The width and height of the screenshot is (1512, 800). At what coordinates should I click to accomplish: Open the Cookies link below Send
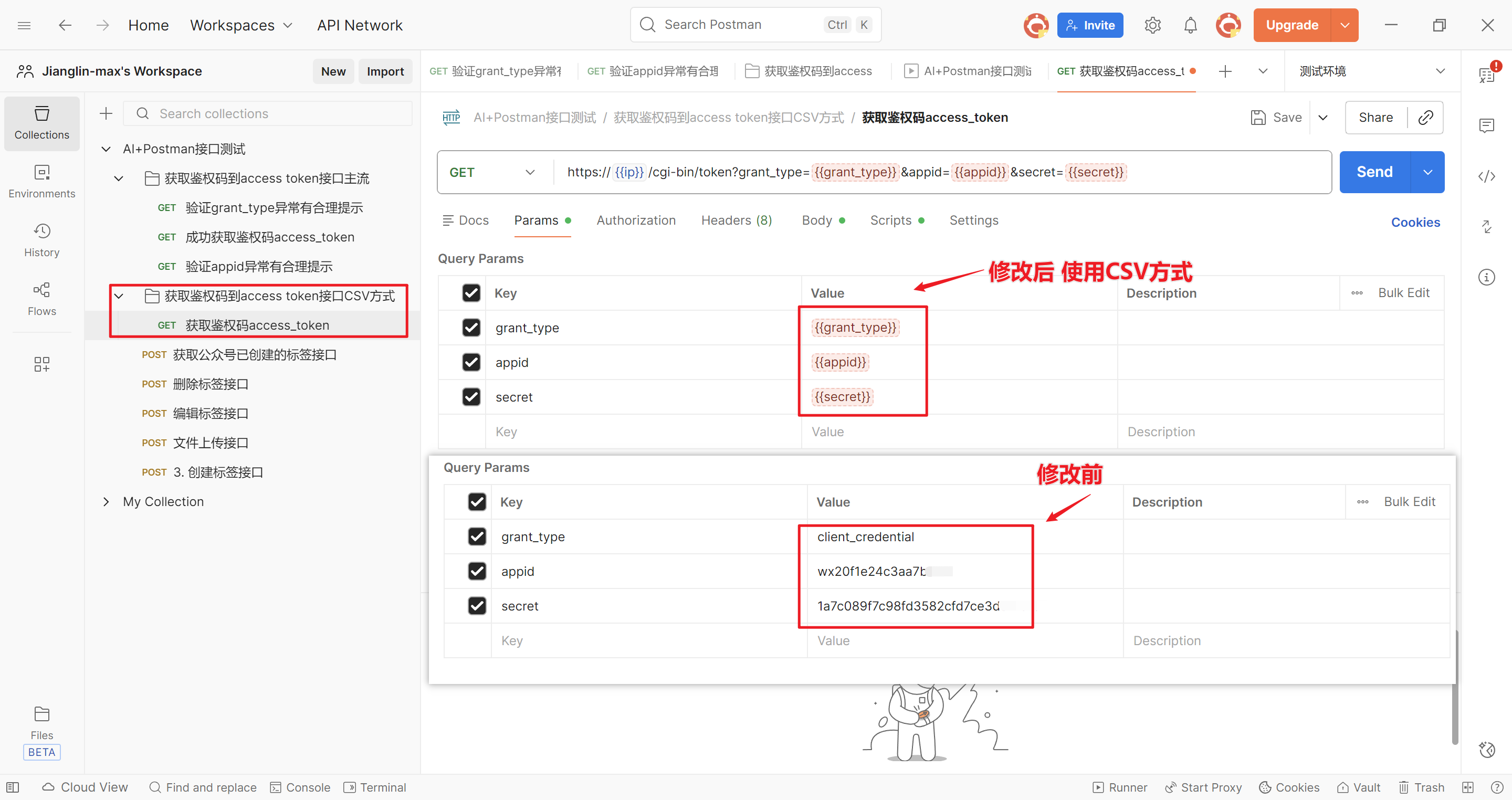point(1415,223)
